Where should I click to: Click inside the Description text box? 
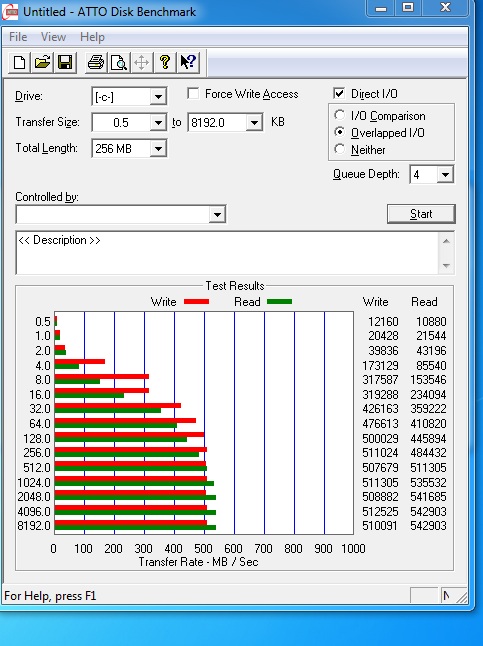click(227, 253)
